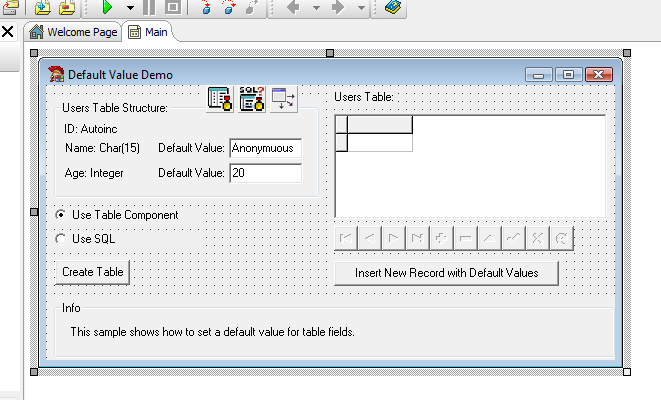
Task: Click the navigator's delete record minus button
Action: 465,238
